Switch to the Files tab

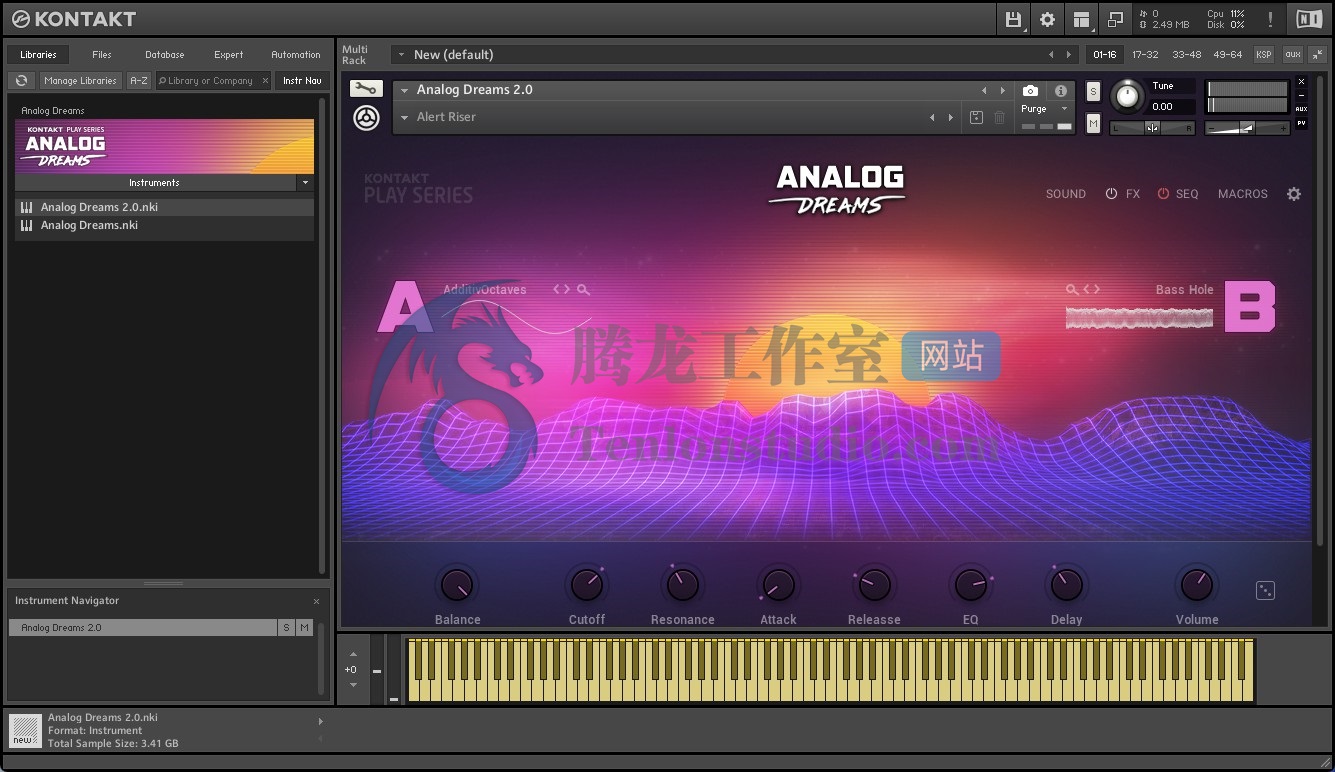pyautogui.click(x=102, y=55)
